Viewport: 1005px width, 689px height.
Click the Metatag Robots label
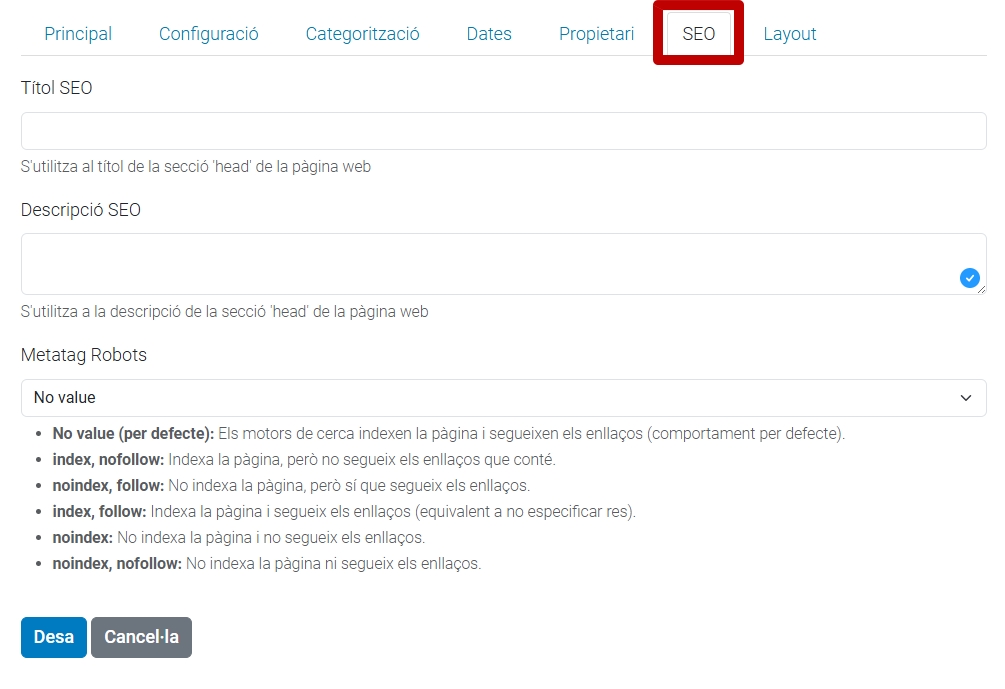[x=83, y=355]
